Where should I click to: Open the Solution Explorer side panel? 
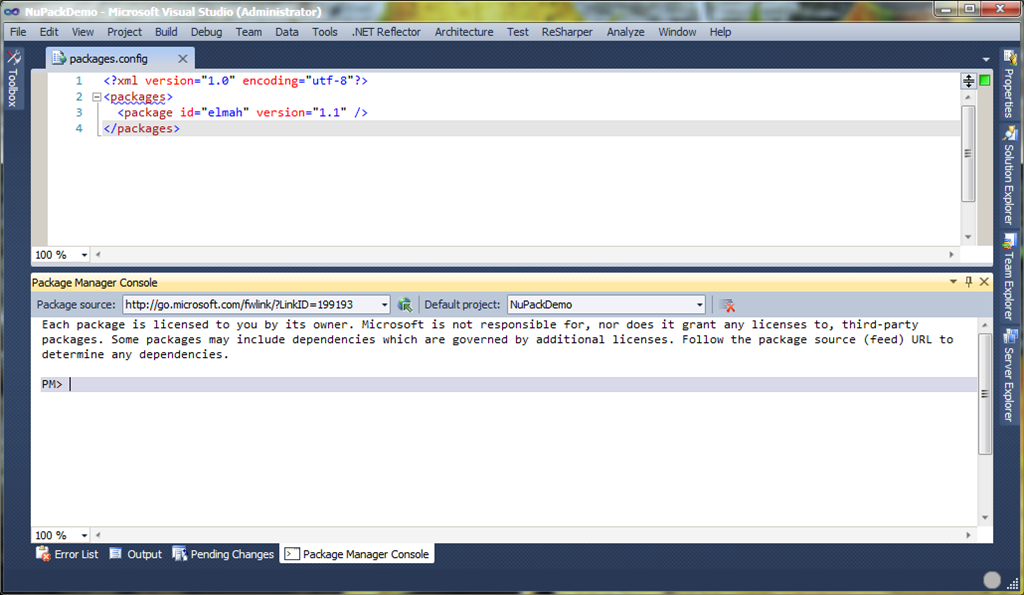point(1010,175)
